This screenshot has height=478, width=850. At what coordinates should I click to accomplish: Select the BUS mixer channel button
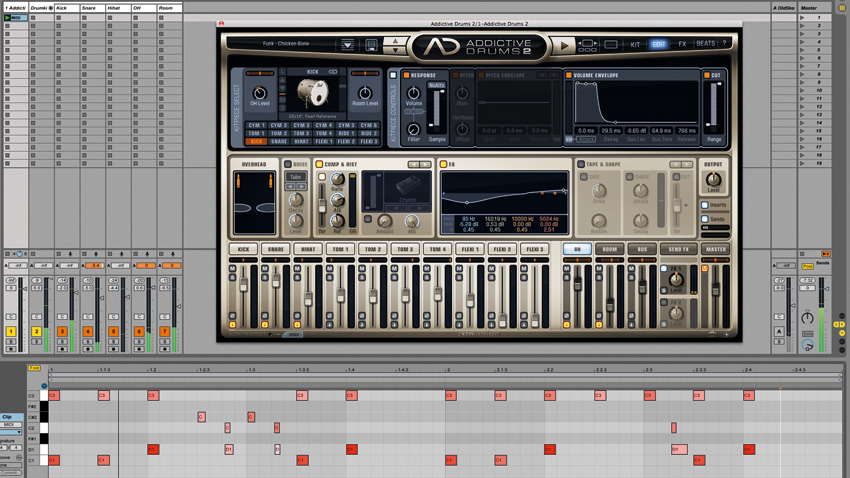[x=642, y=249]
